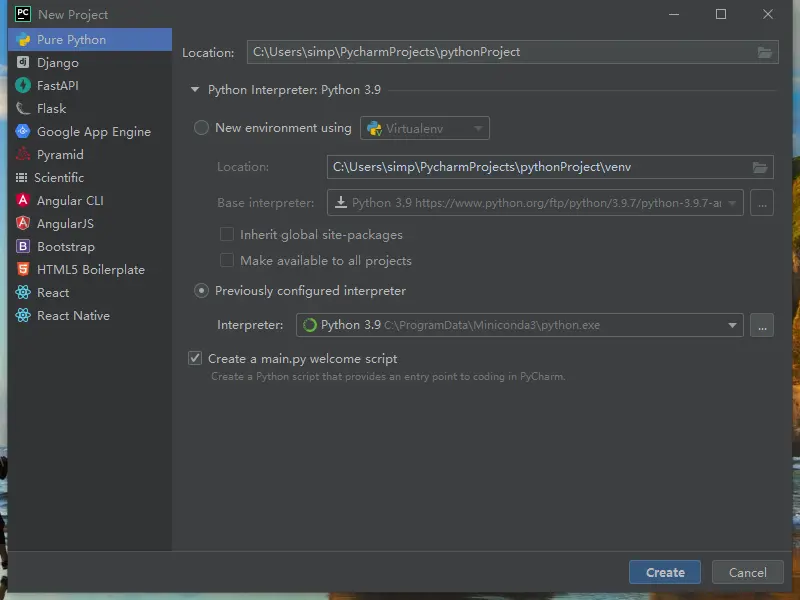
Task: Click the React label text
Action: [x=53, y=292]
